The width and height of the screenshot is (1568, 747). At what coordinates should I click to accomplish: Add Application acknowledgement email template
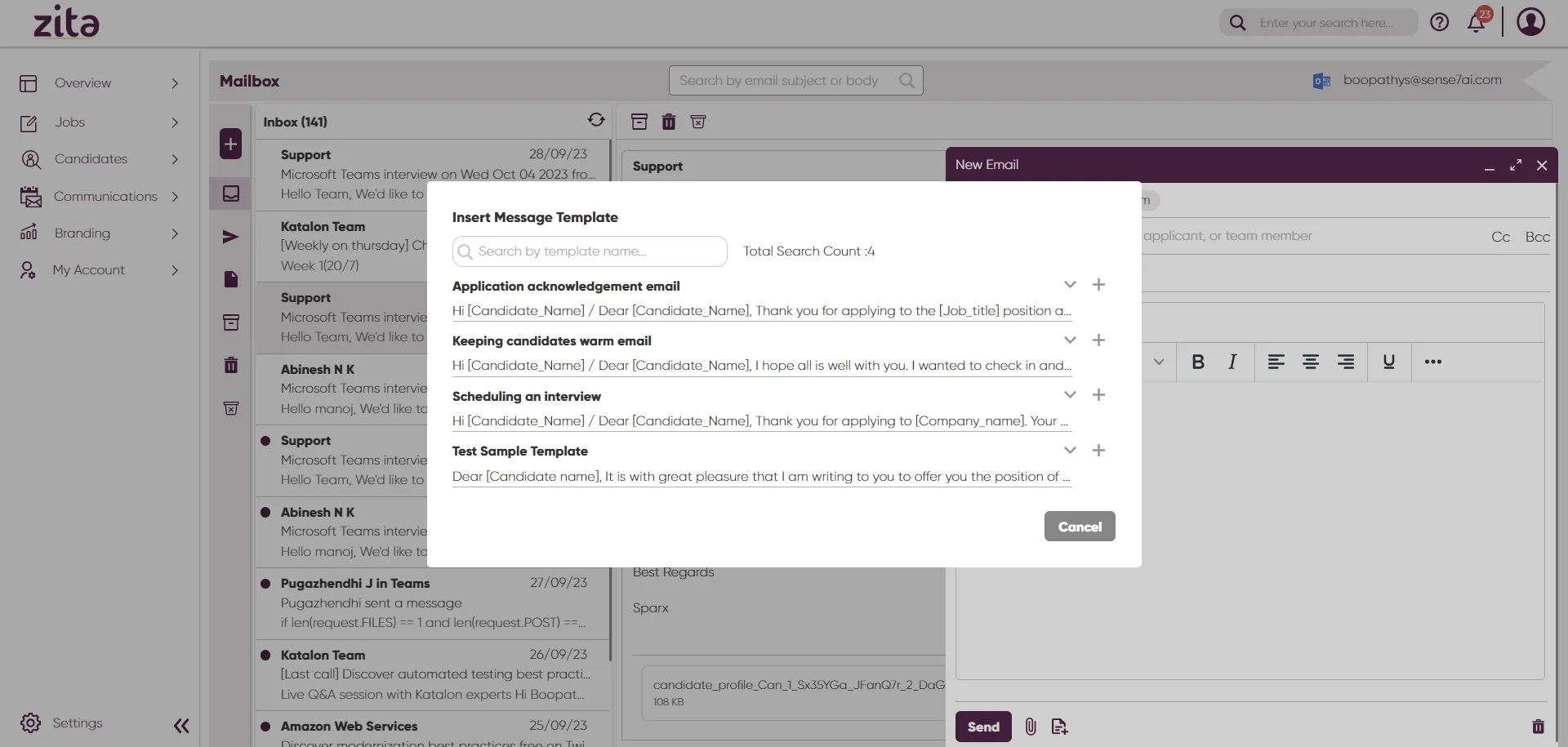pyautogui.click(x=1098, y=285)
